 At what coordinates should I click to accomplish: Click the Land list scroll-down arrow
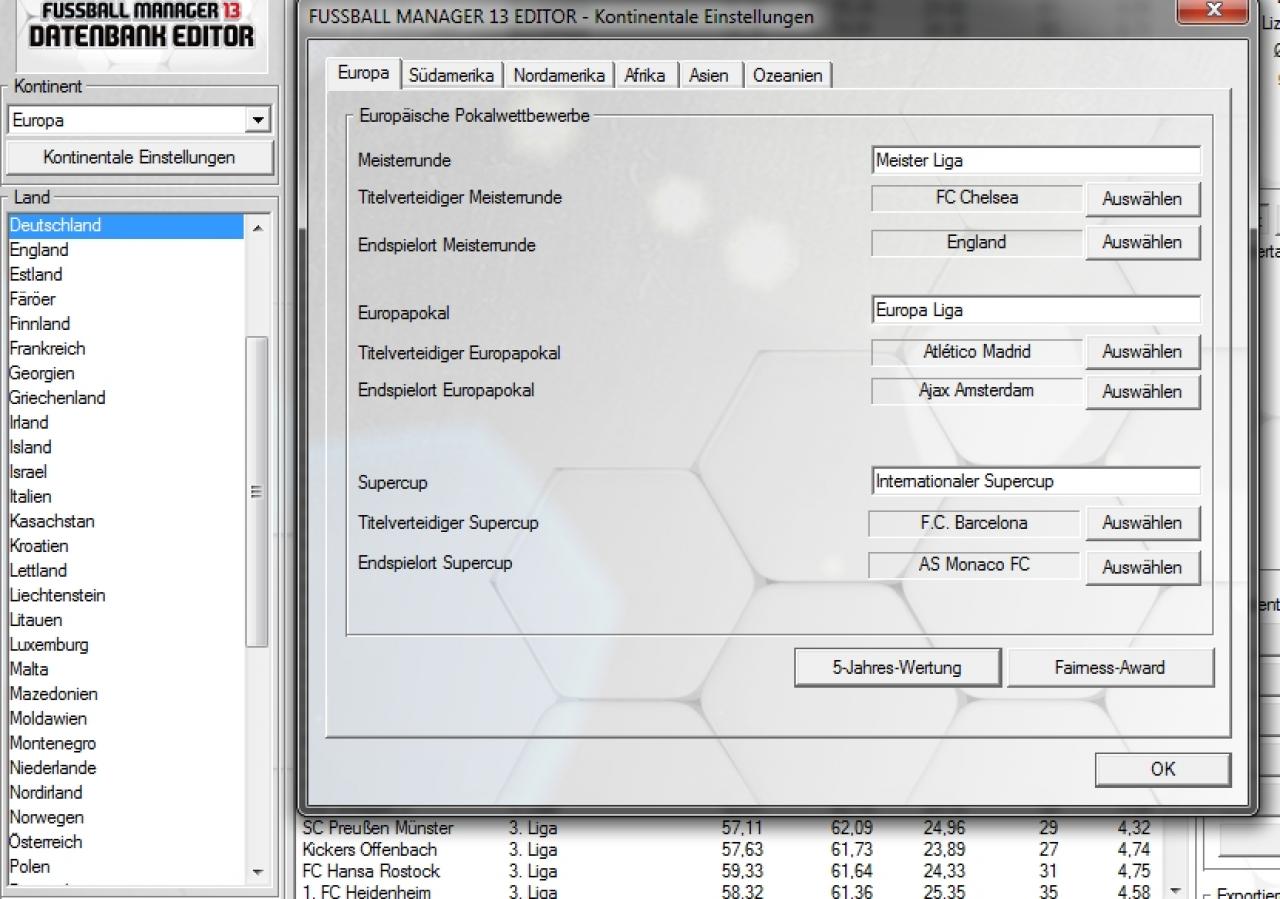click(x=258, y=872)
